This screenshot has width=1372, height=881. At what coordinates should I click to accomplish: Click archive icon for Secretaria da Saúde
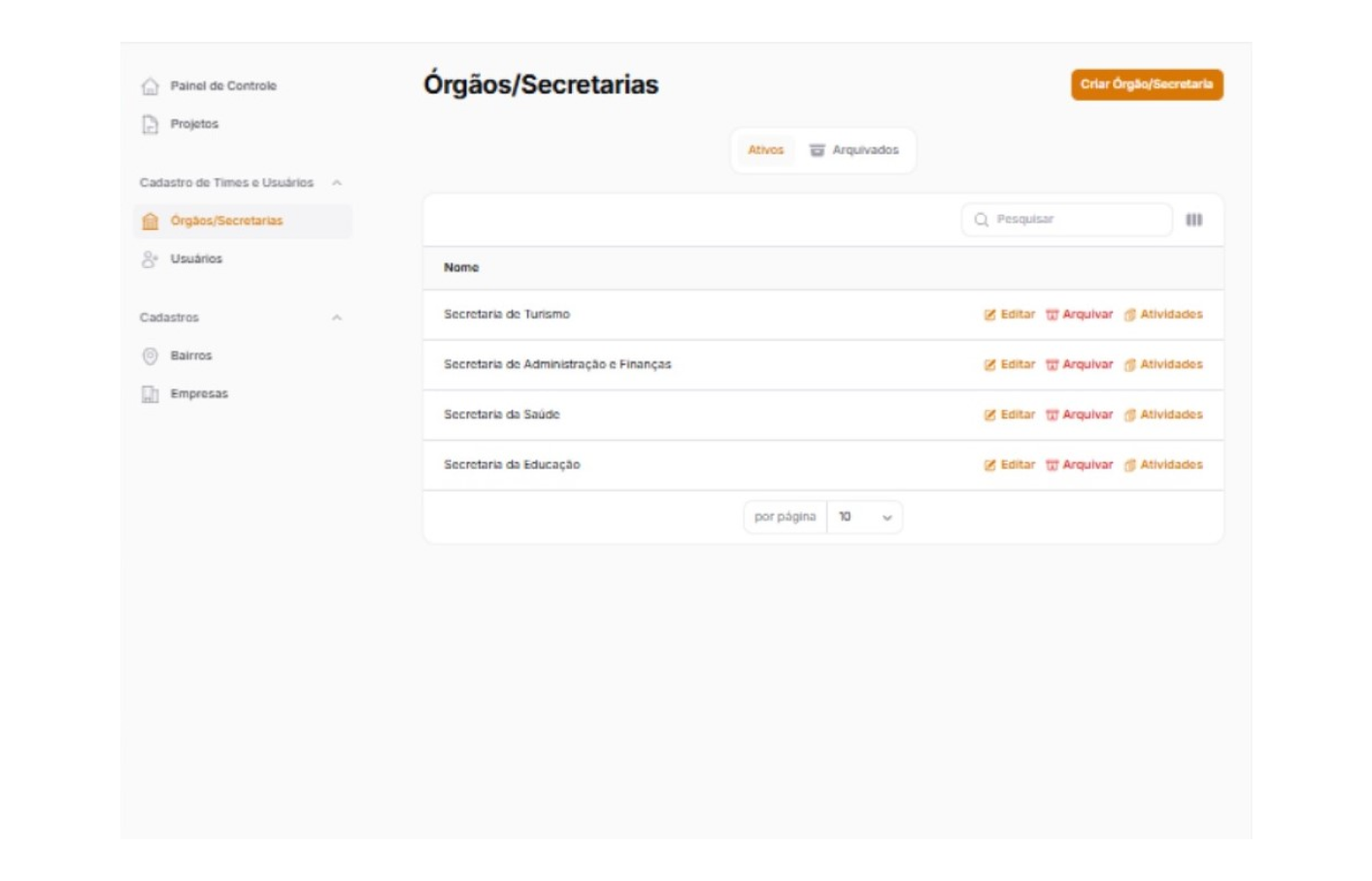pos(1052,416)
